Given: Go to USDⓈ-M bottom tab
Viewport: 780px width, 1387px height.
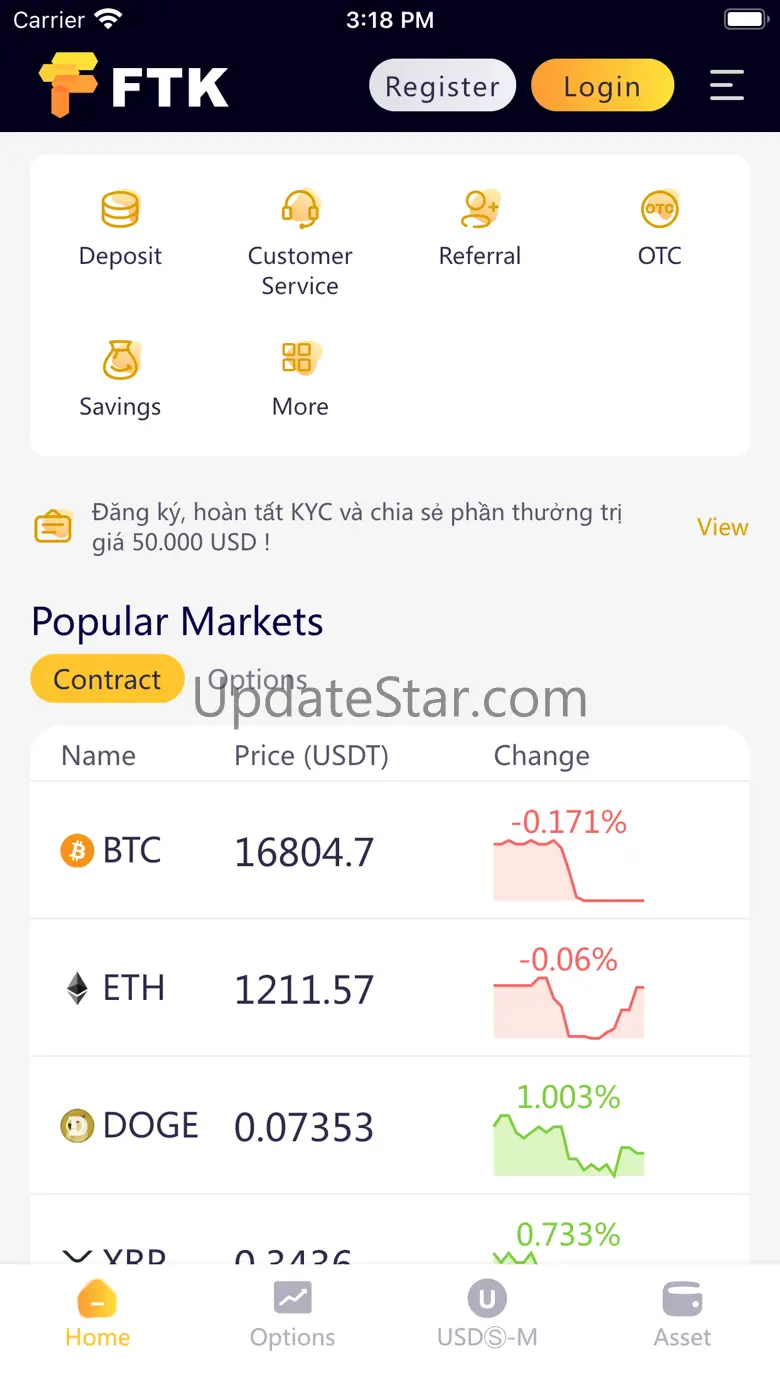Looking at the screenshot, I should tap(487, 1314).
